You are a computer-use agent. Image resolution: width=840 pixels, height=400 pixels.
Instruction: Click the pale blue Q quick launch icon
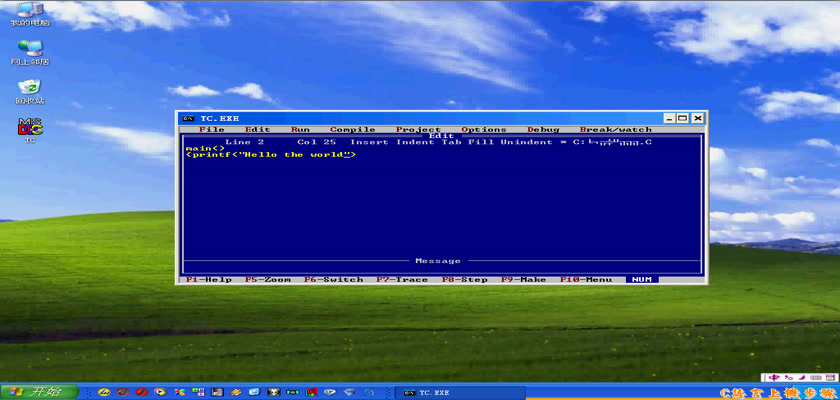point(369,393)
